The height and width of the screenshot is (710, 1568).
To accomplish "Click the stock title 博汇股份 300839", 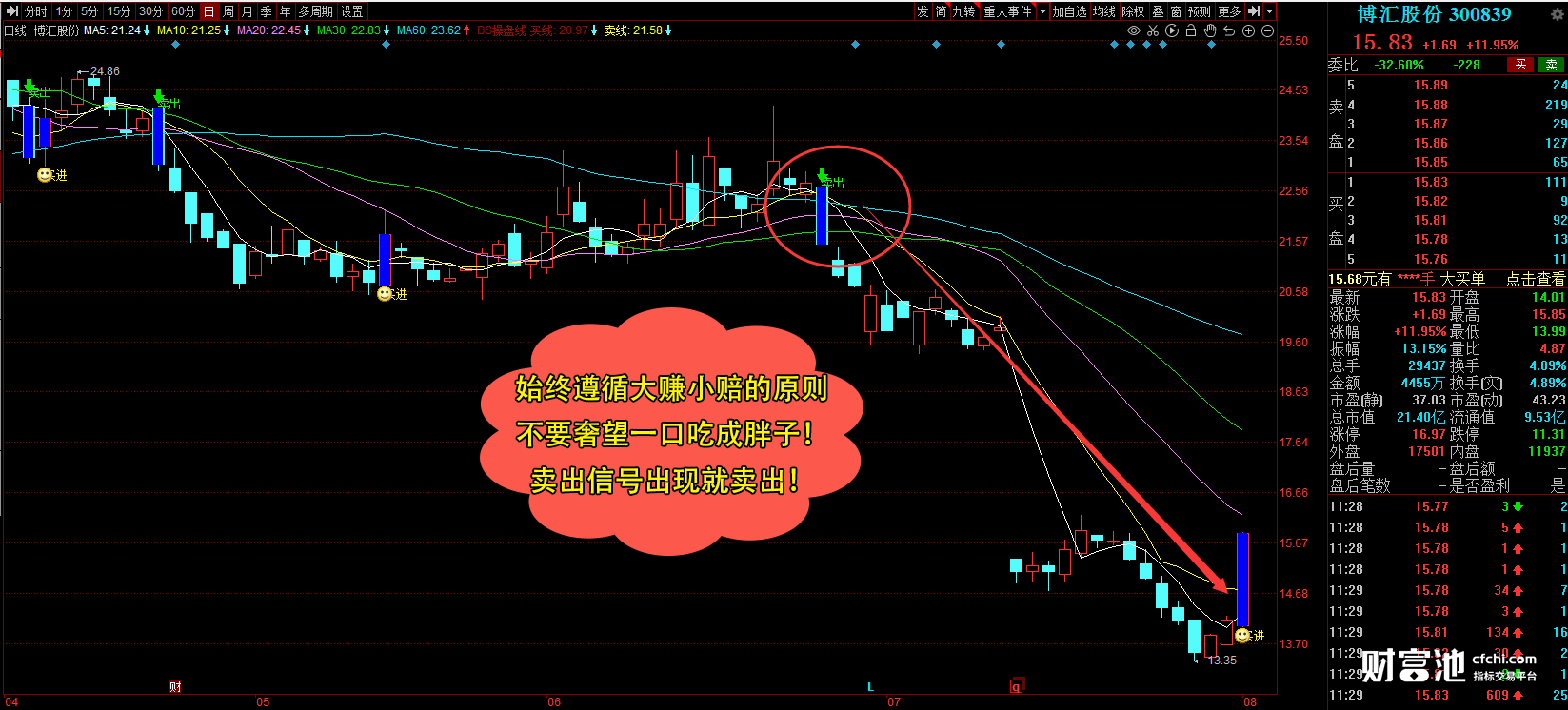I will [x=1434, y=14].
